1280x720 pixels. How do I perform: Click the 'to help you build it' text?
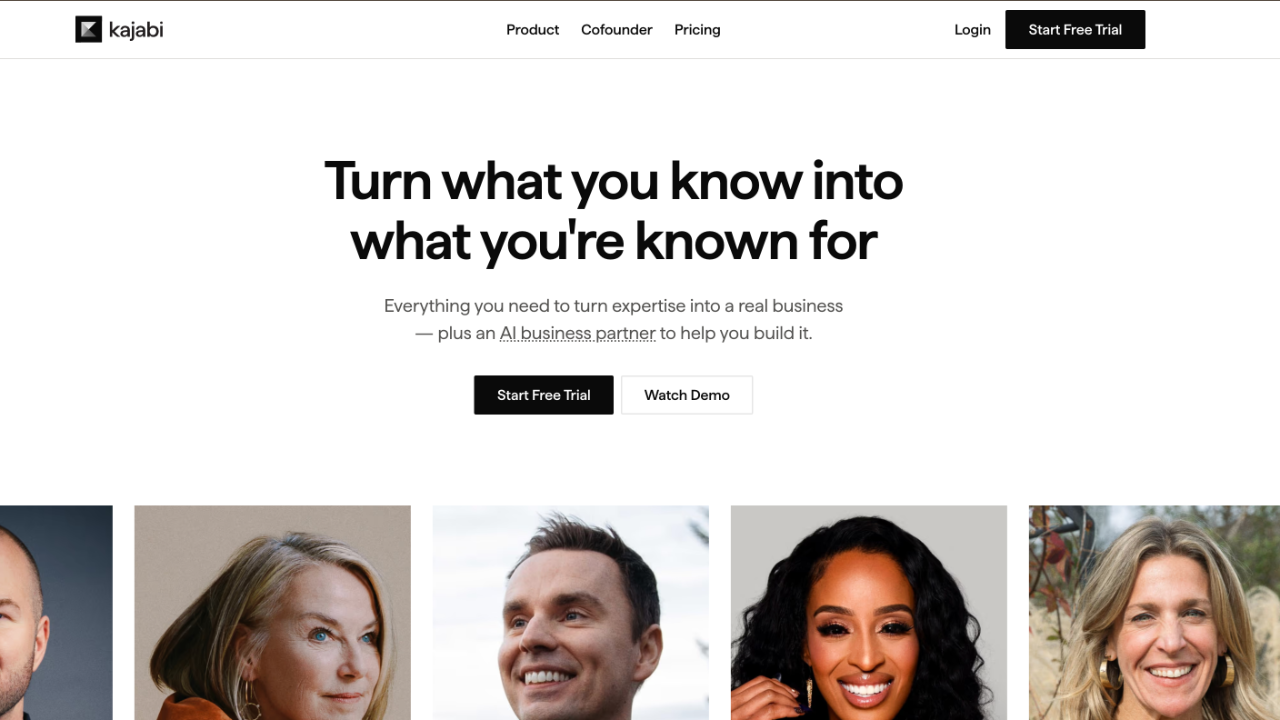pyautogui.click(x=736, y=333)
